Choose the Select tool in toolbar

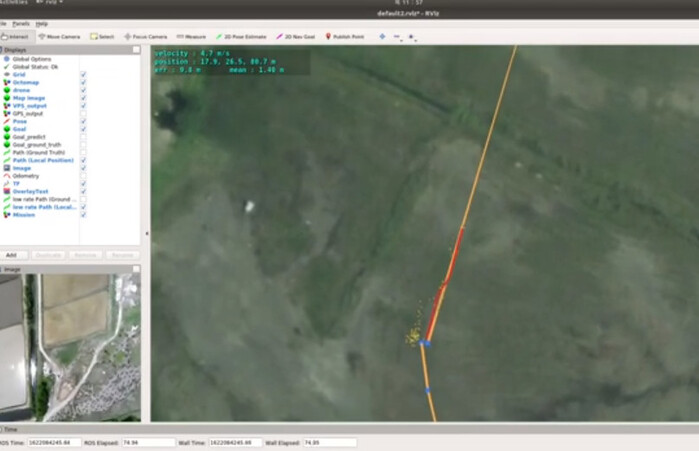point(103,36)
